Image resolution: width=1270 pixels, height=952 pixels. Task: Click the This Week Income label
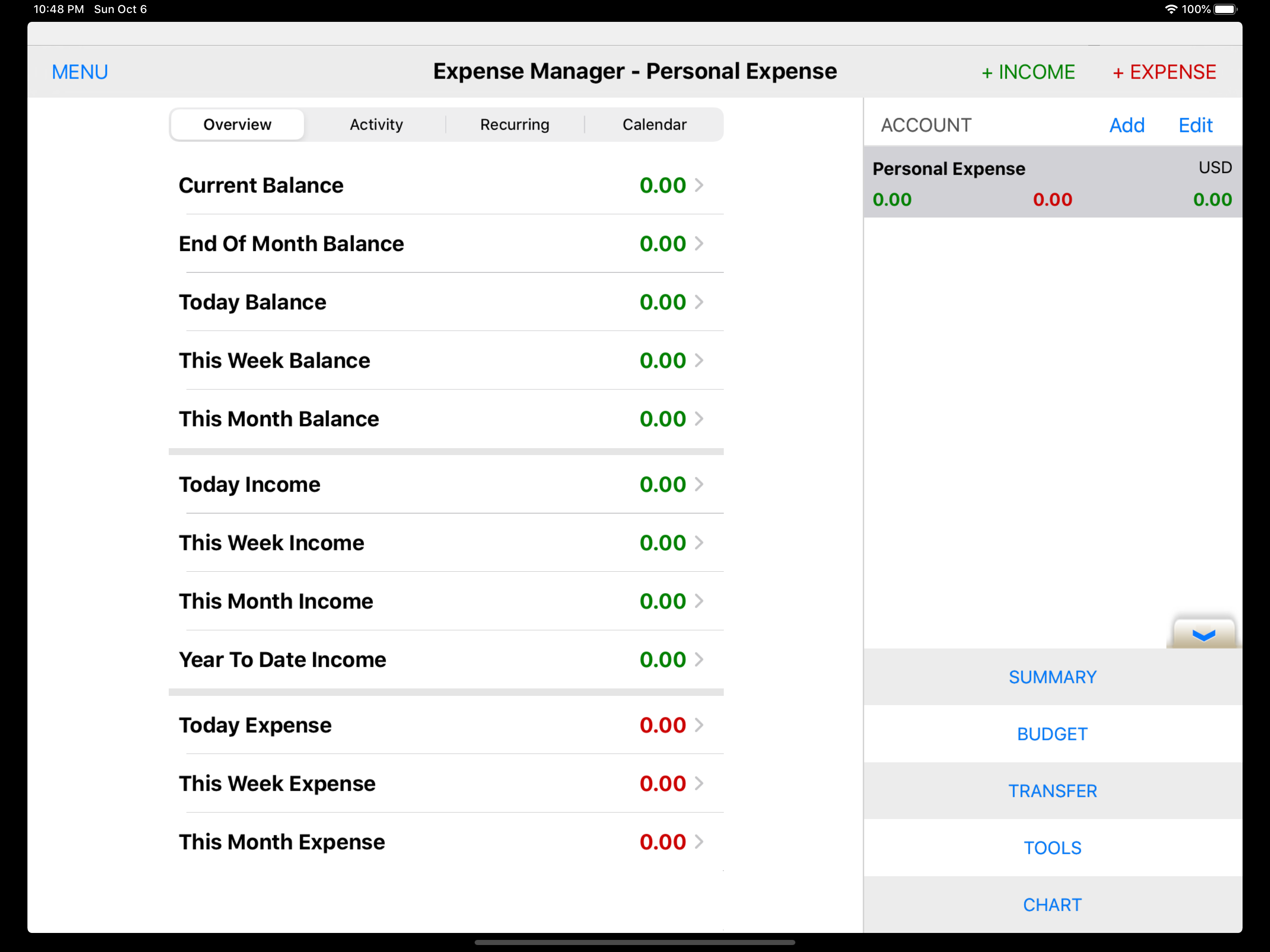(271, 542)
